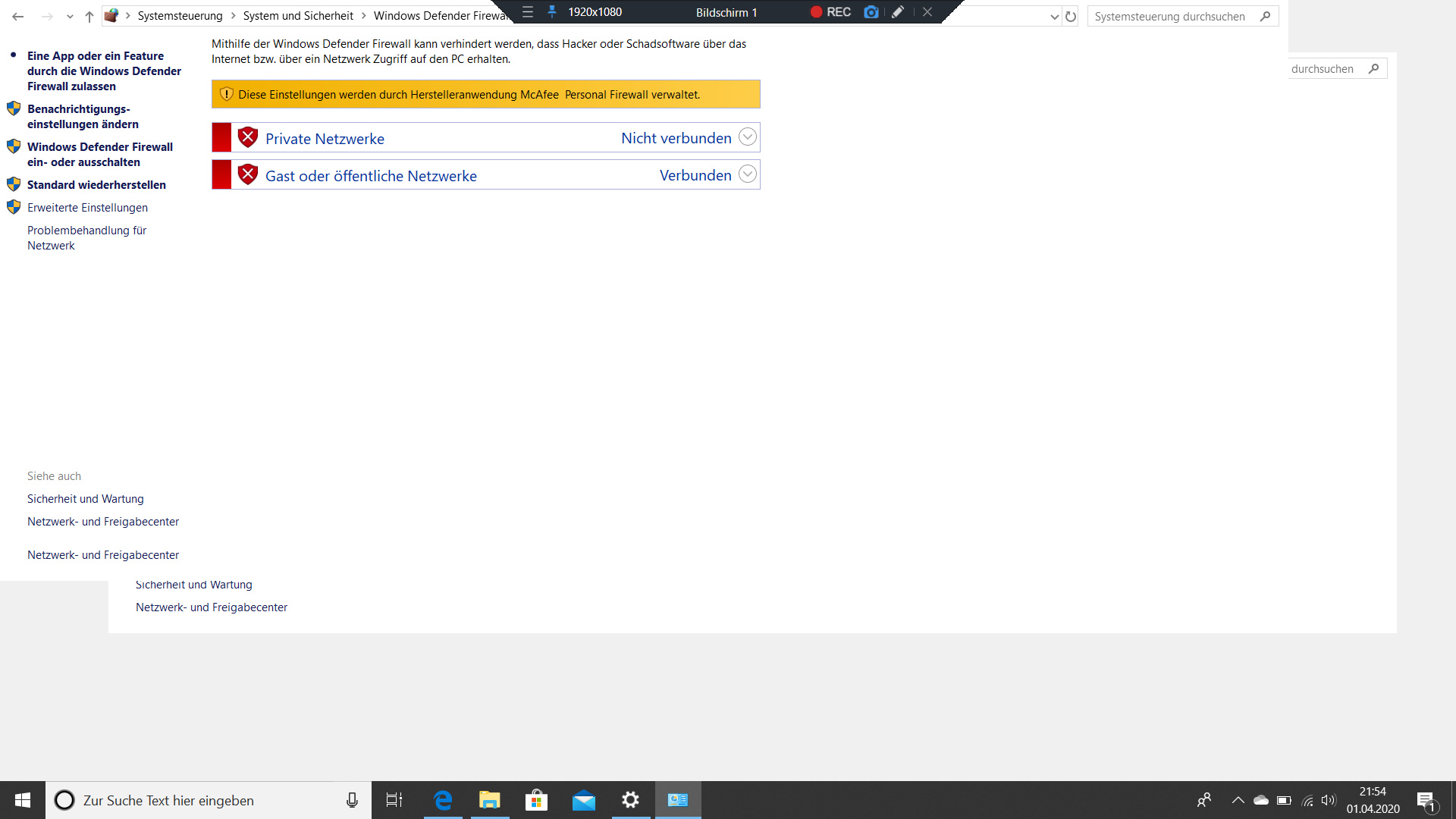Click shield icon beside Firewall ein- oder ausschalten
The width and height of the screenshot is (1456, 819).
point(14,146)
